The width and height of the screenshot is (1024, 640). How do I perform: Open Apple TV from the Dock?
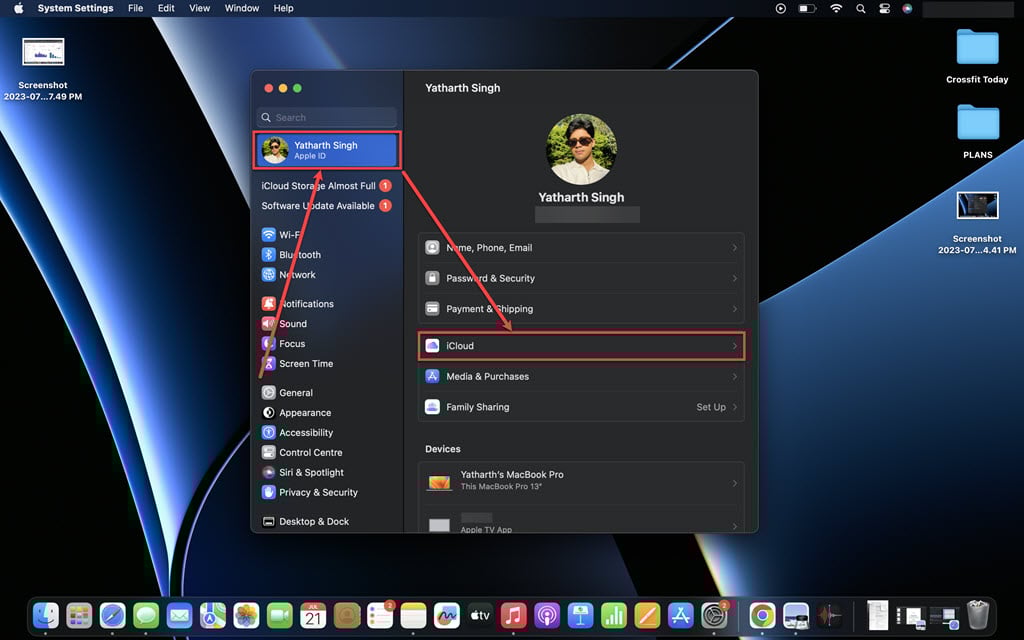click(x=480, y=615)
